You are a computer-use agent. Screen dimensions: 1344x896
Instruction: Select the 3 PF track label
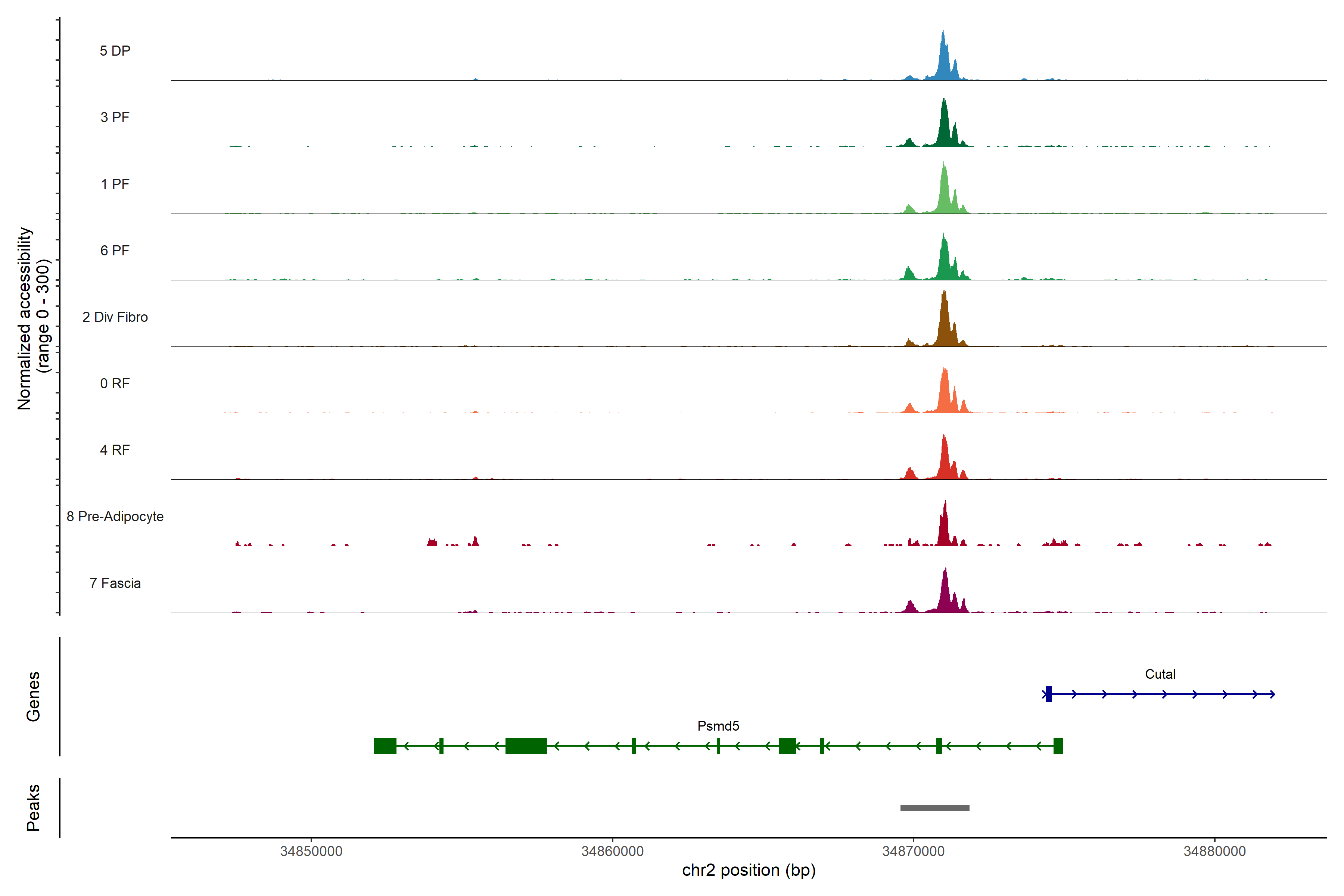(115, 117)
